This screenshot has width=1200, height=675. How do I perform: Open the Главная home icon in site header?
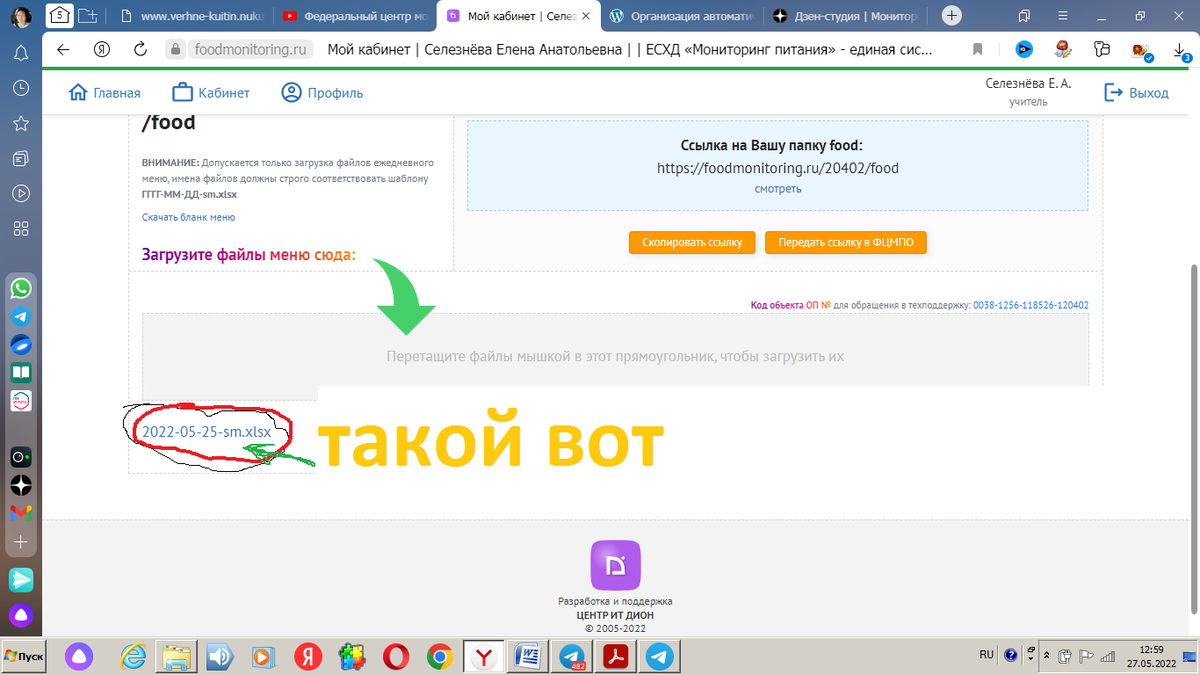(79, 93)
